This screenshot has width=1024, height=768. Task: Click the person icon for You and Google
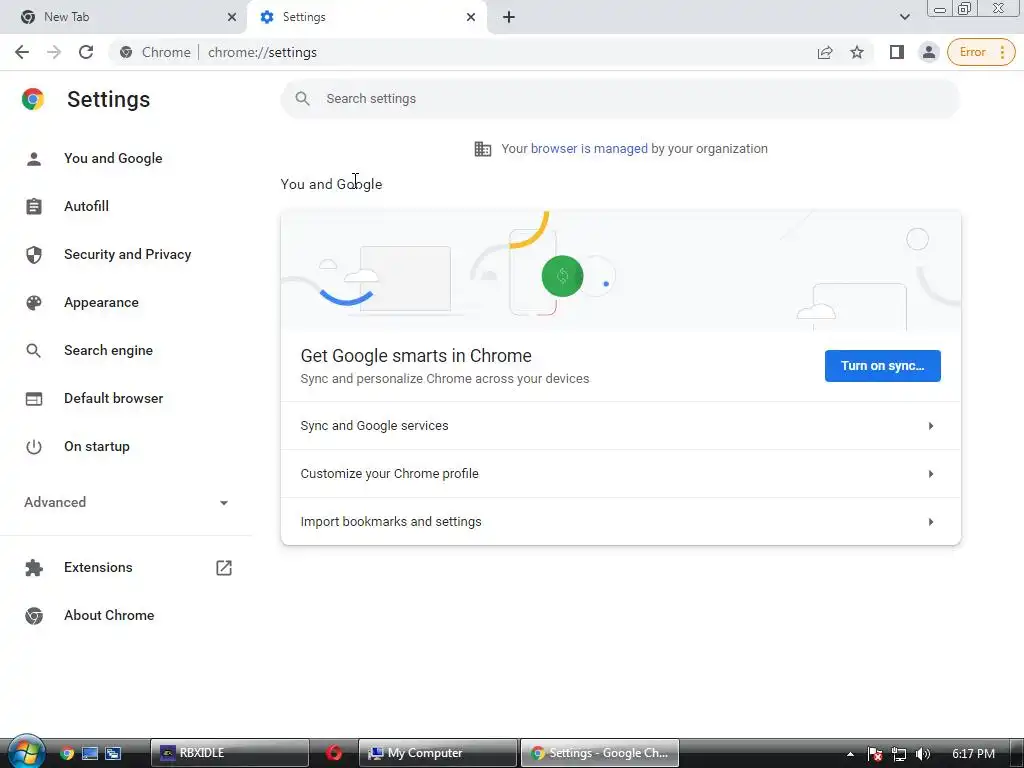tap(34, 159)
